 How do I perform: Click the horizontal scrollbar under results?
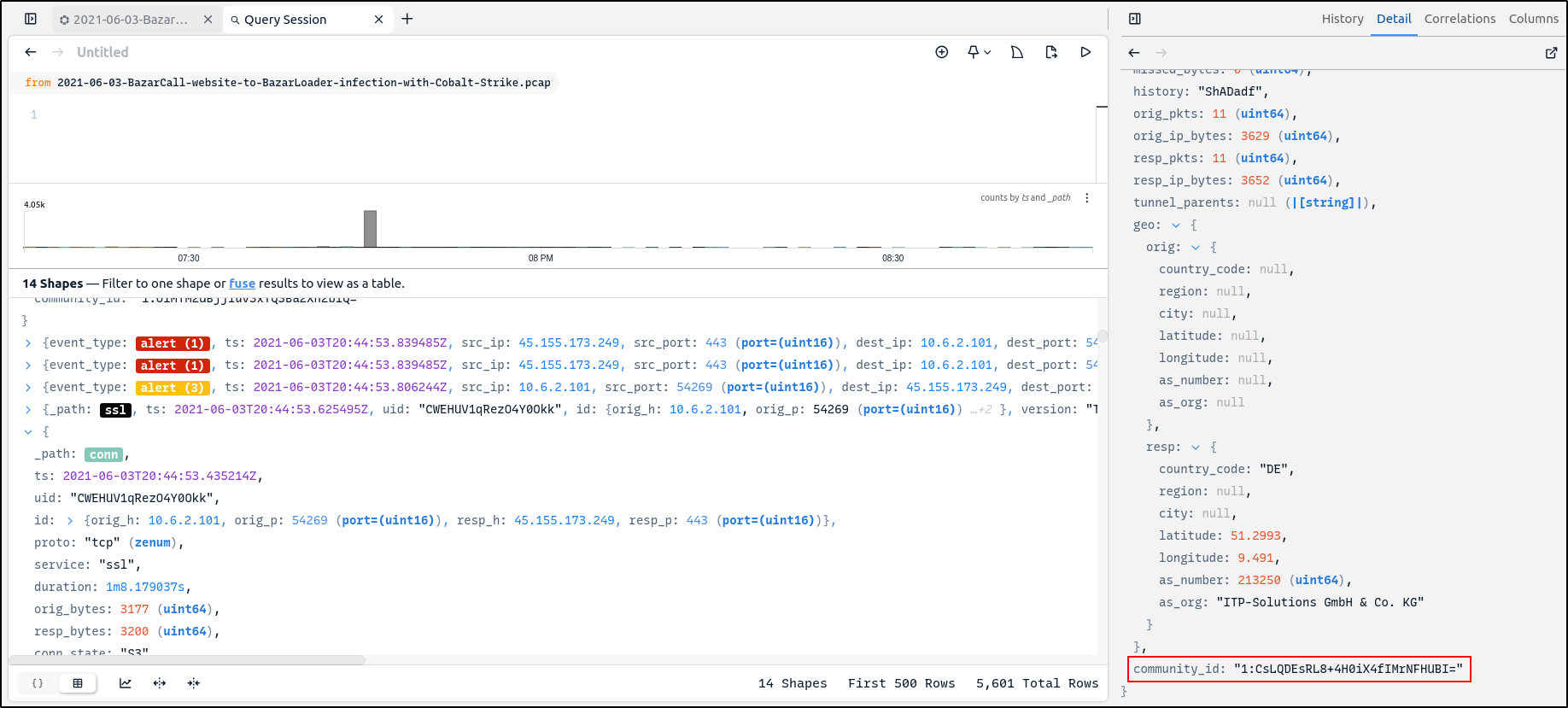coord(188,660)
